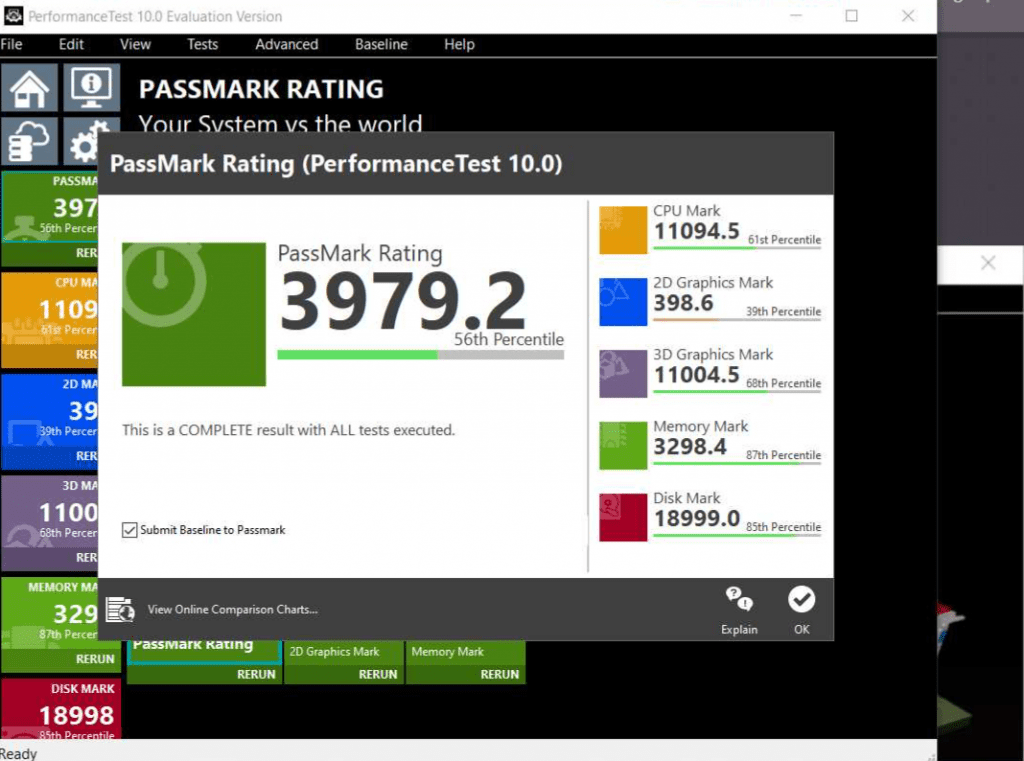Viewport: 1024px width, 761px height.
Task: Select the purple 3D Graphics Mark icon
Action: click(623, 374)
